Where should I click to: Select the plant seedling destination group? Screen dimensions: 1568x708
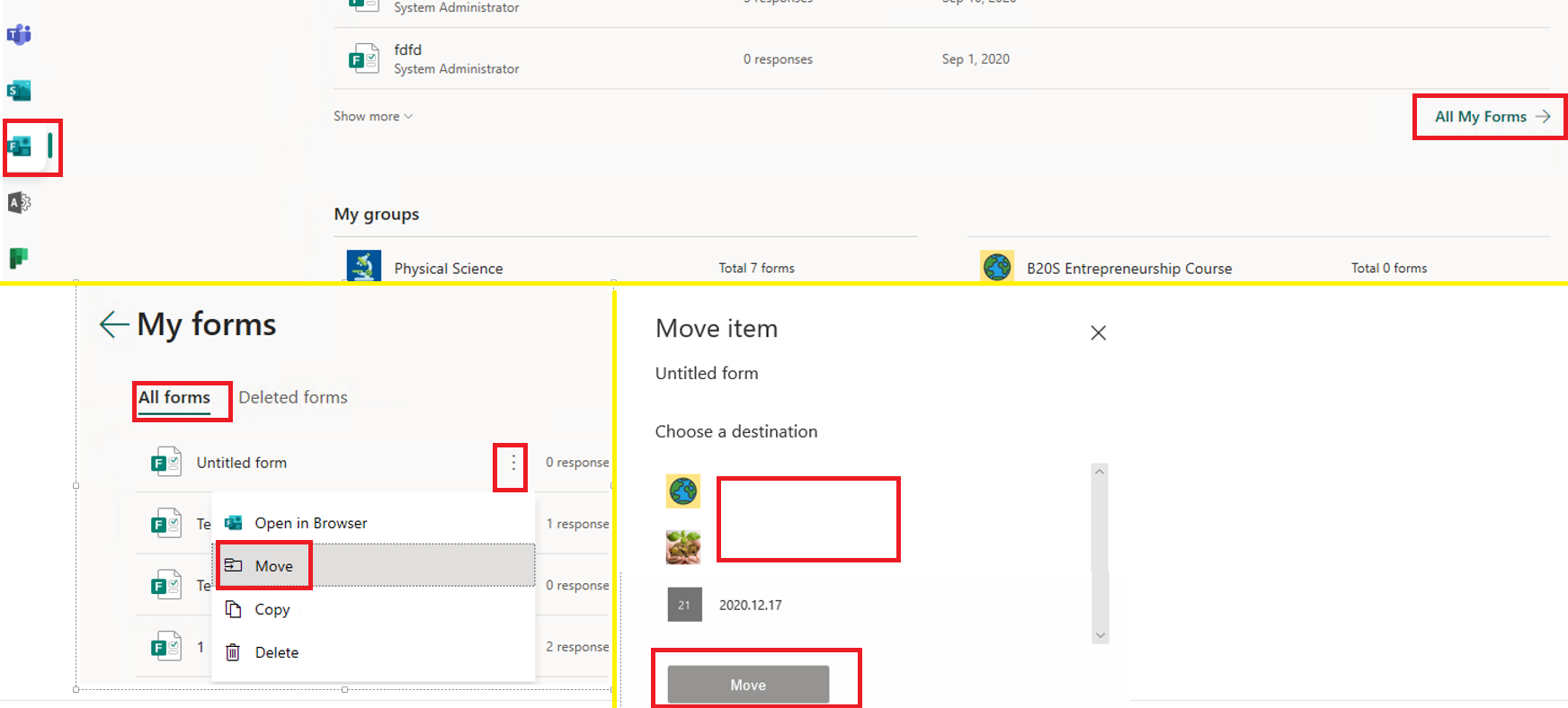pyautogui.click(x=683, y=547)
